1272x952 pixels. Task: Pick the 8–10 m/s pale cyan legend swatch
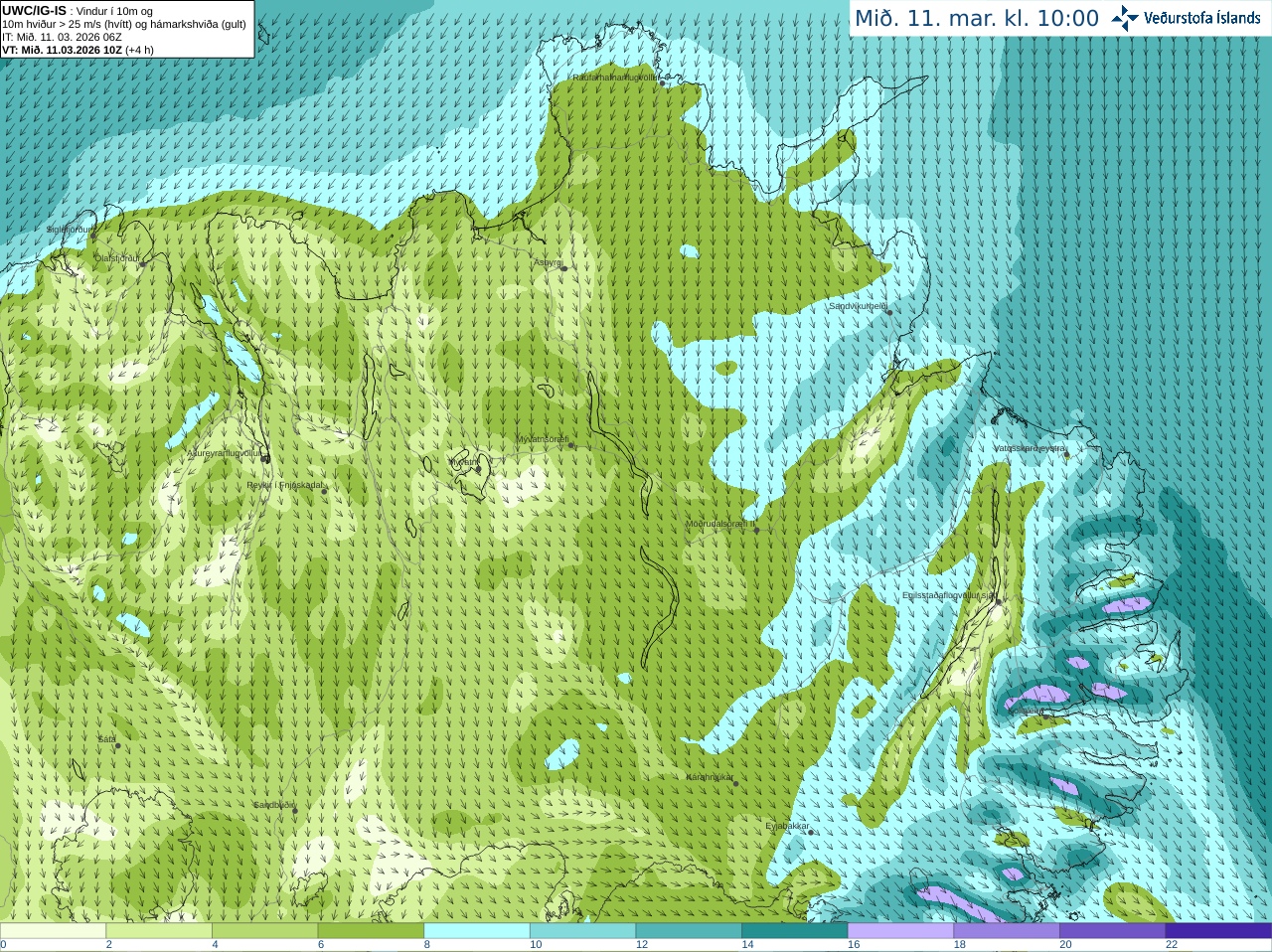tap(477, 930)
